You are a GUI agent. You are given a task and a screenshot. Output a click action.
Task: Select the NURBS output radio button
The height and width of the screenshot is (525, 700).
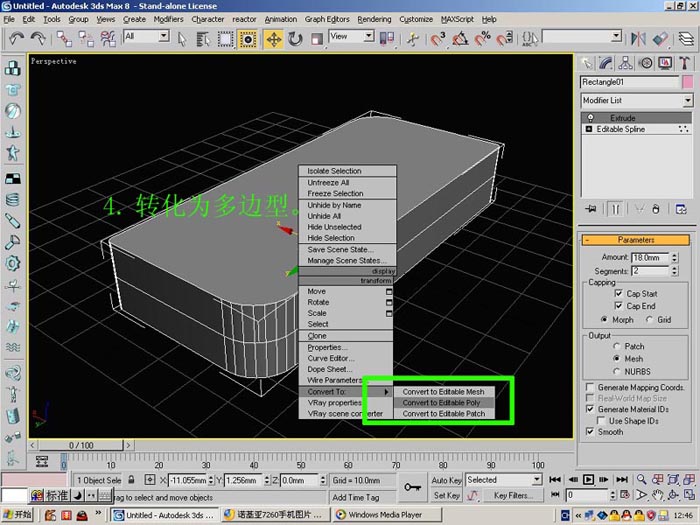[617, 371]
